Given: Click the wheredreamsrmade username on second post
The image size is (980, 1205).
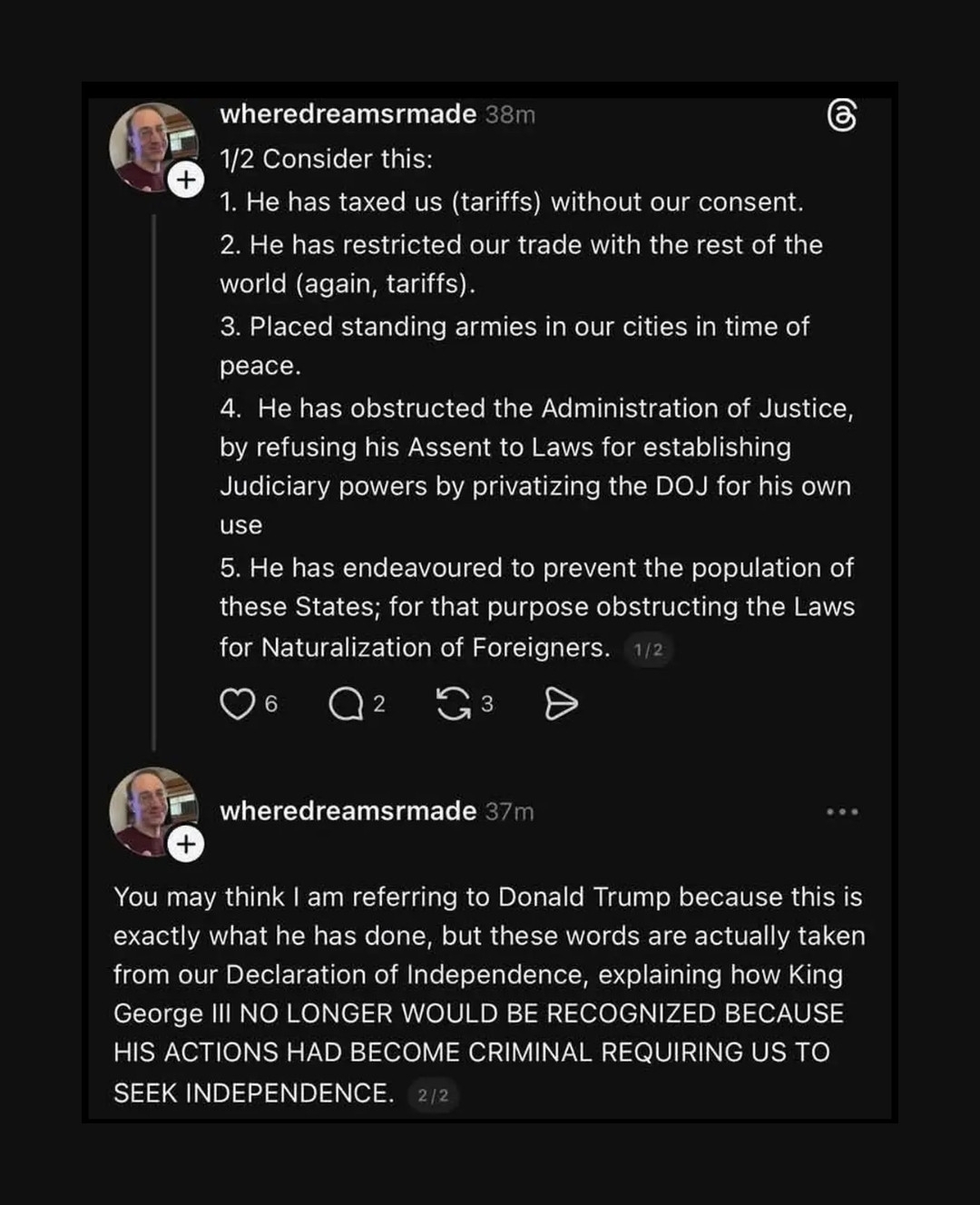Looking at the screenshot, I should point(348,811).
